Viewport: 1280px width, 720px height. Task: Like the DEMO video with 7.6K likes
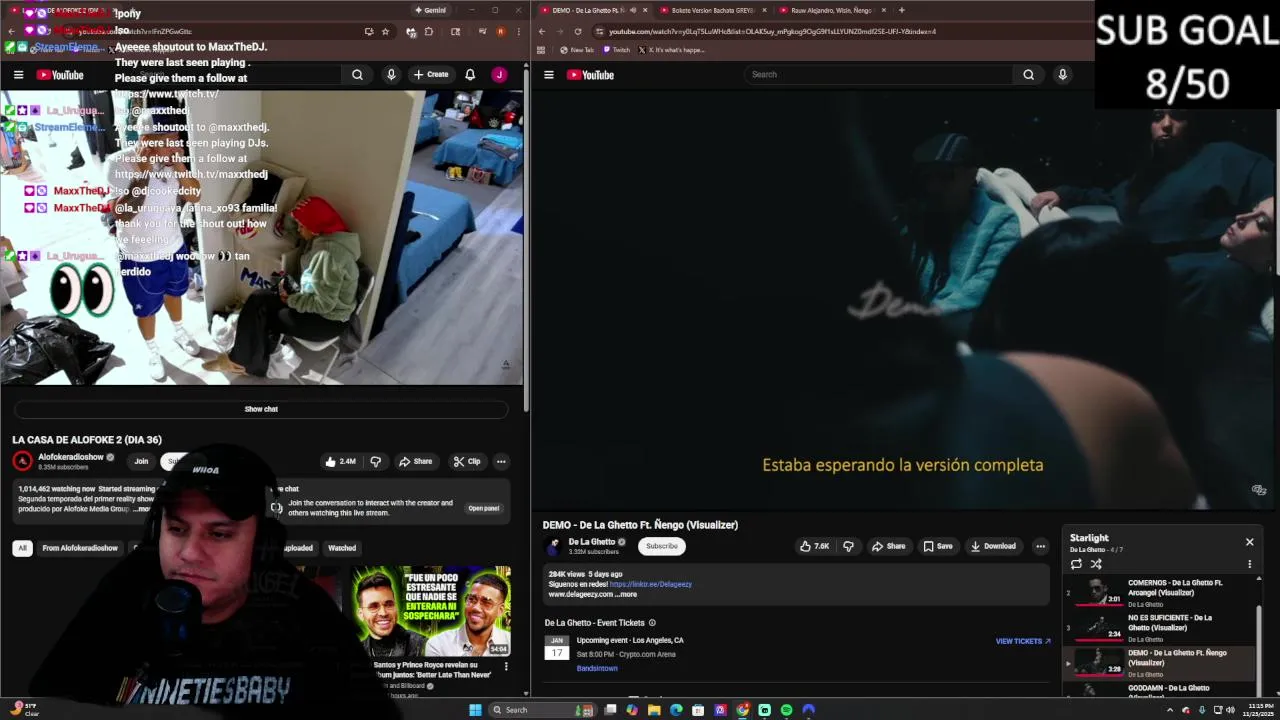[x=814, y=546]
